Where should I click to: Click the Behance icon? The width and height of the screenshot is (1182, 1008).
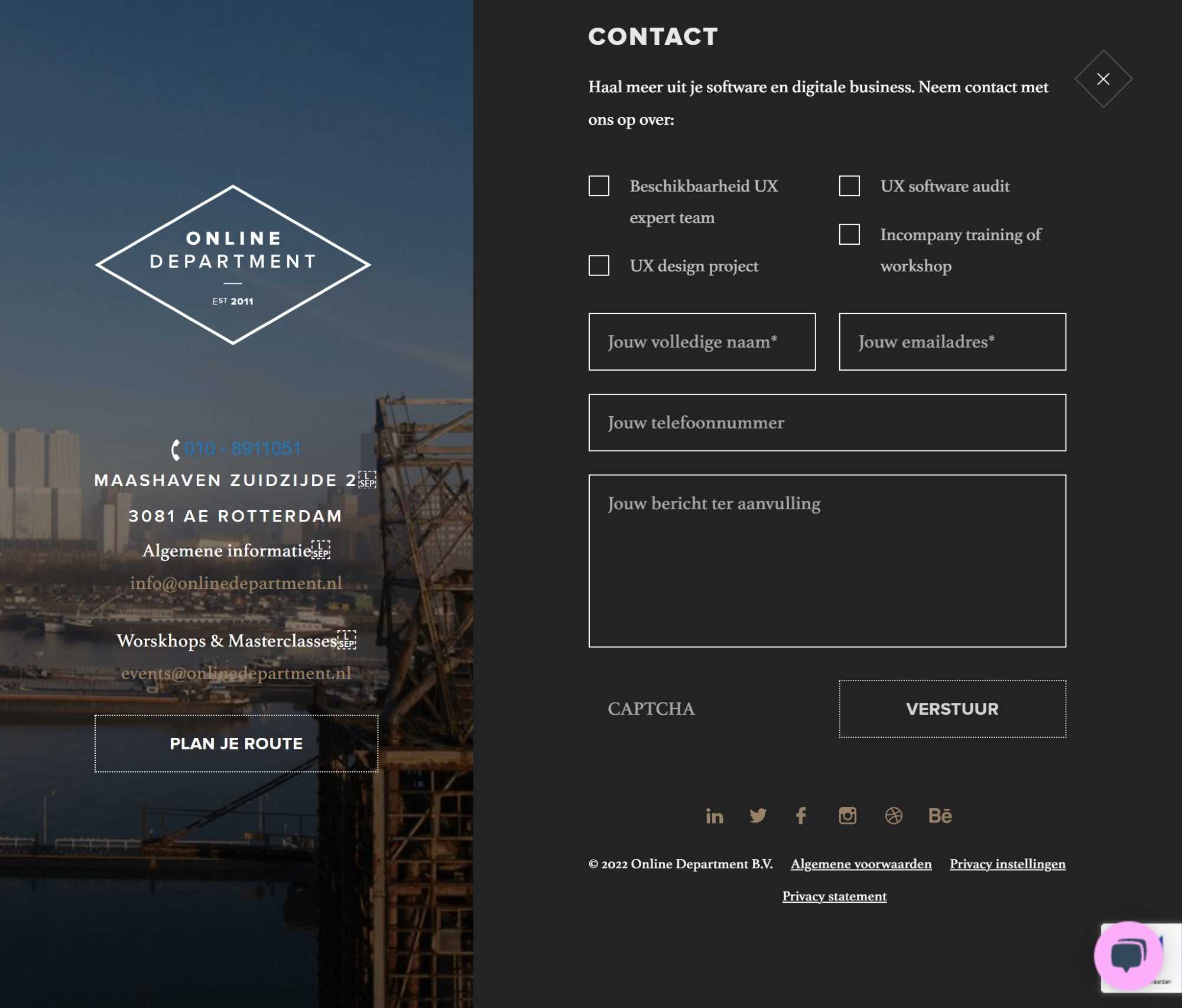(940, 815)
